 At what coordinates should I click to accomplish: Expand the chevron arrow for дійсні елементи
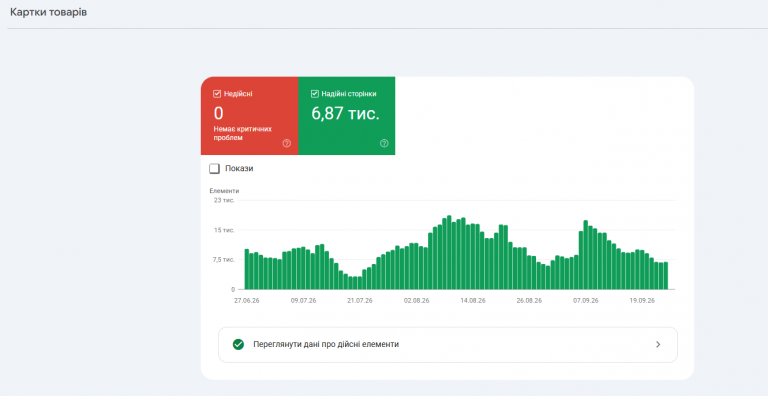(x=658, y=345)
